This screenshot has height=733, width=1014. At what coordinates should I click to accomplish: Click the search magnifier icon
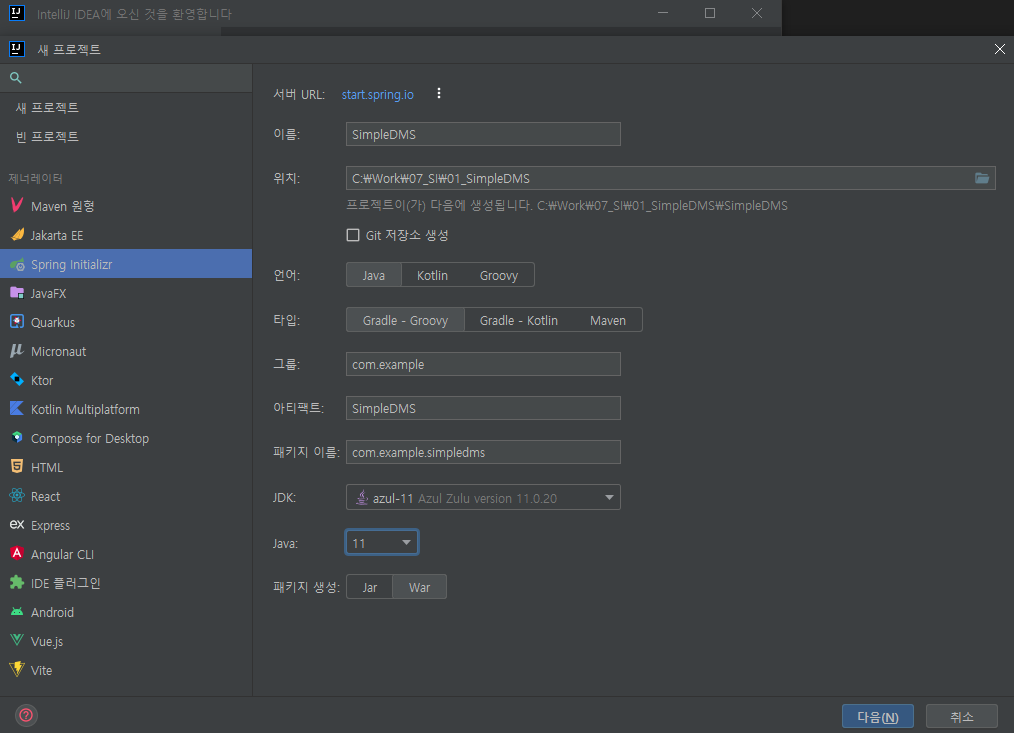coord(16,78)
